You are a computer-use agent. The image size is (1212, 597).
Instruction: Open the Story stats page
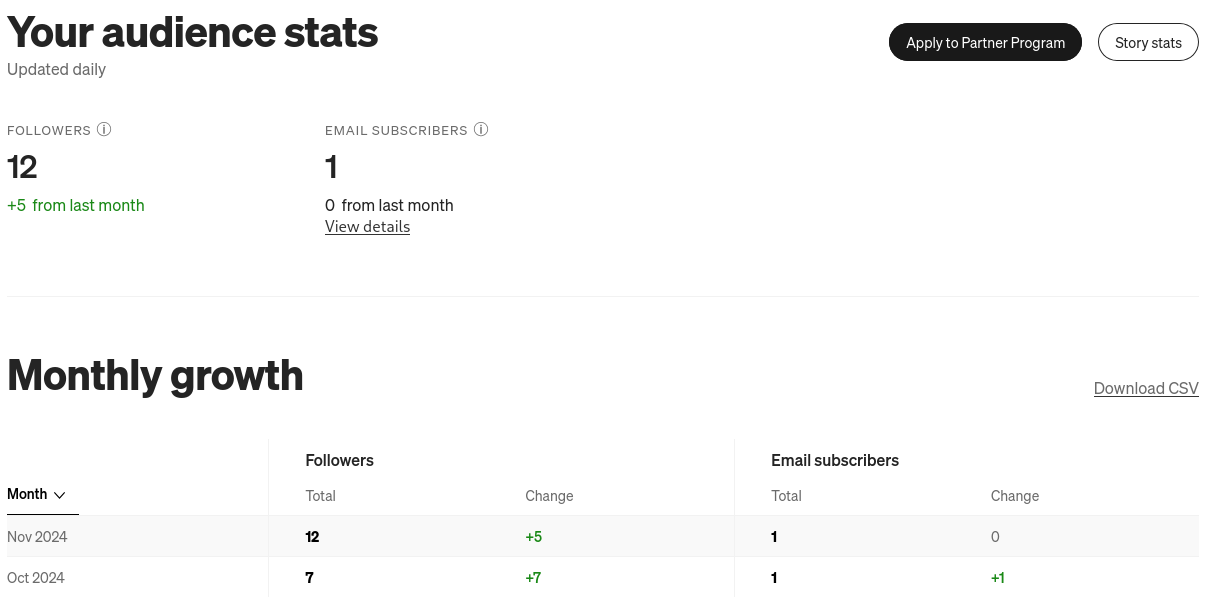[1148, 42]
